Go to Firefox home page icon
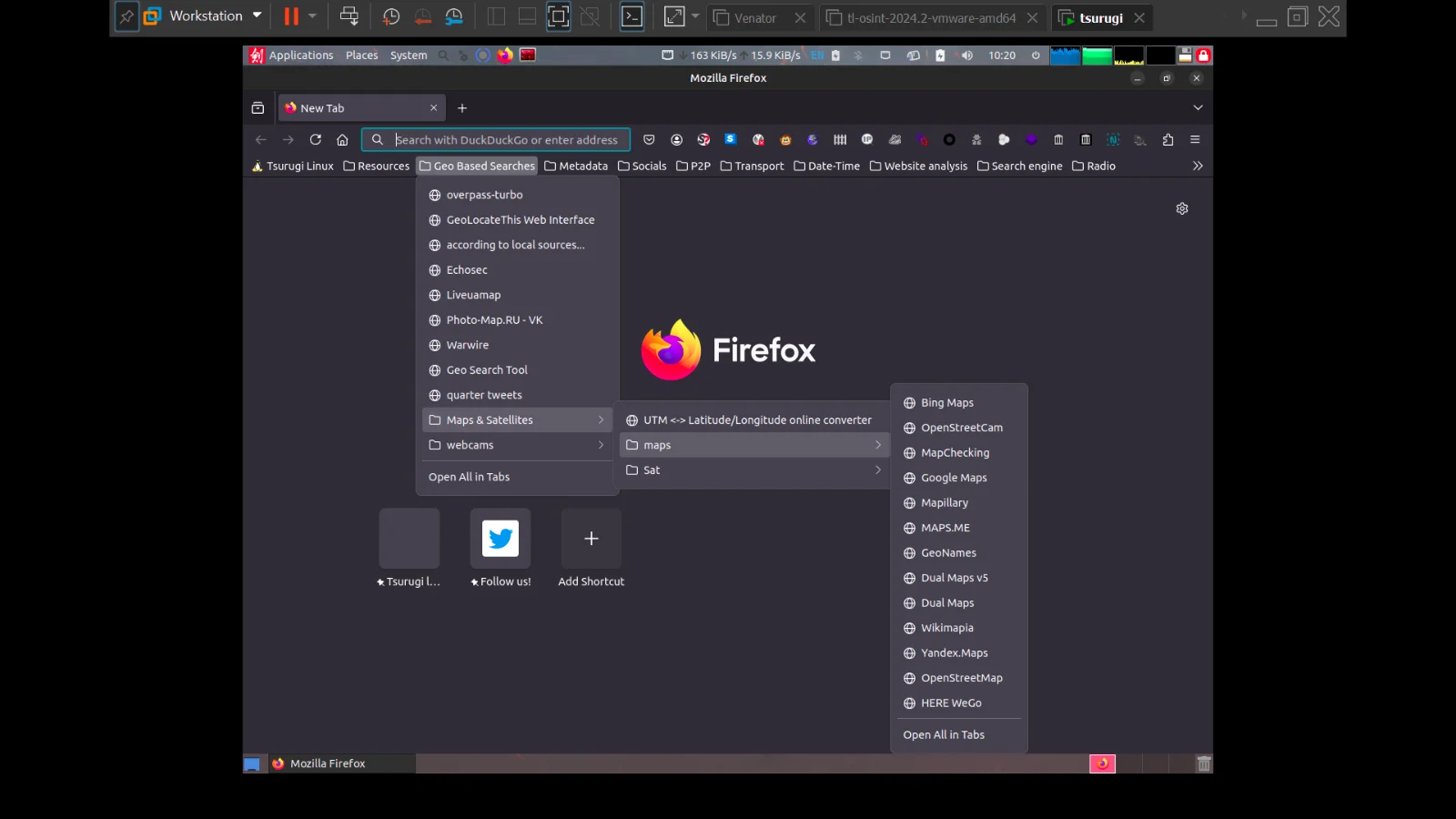1456x819 pixels. (x=342, y=140)
